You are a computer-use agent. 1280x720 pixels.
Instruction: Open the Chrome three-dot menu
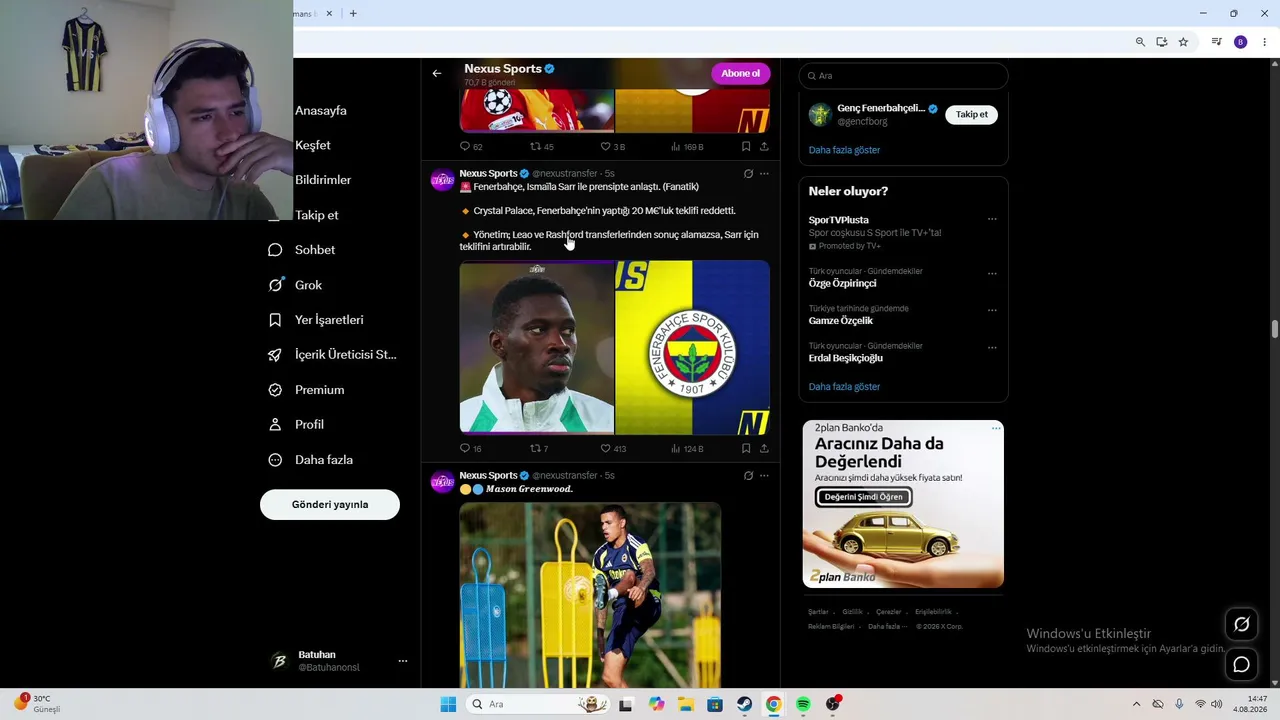[1265, 42]
